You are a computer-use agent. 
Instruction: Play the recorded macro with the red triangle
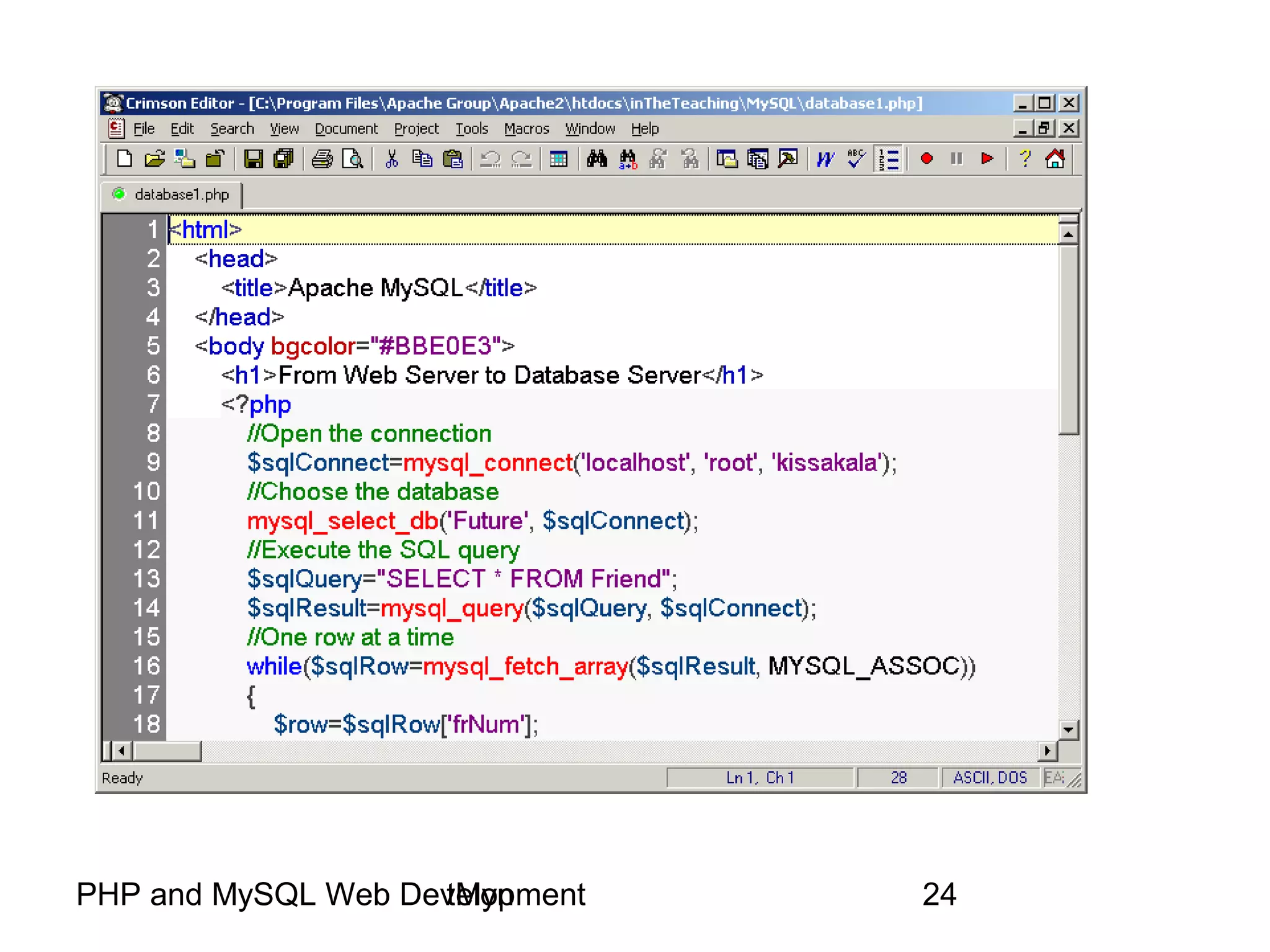[x=987, y=159]
